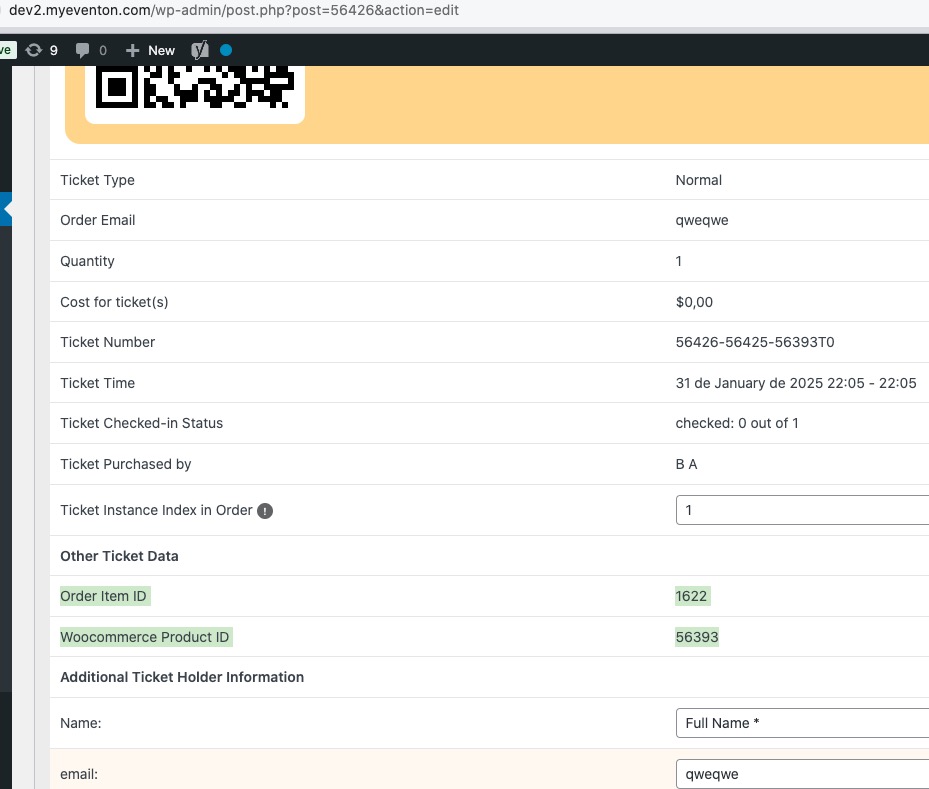The width and height of the screenshot is (929, 789).
Task: Click the browser address bar URL
Action: click(233, 11)
